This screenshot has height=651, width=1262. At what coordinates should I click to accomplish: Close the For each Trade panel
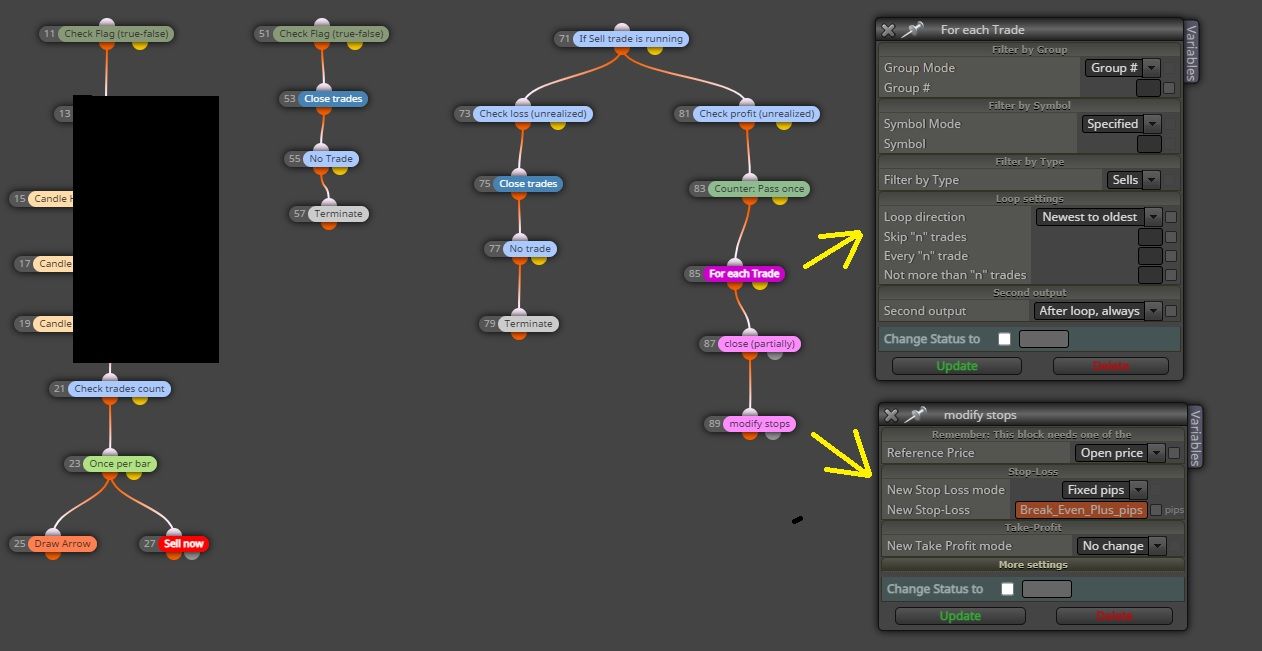click(x=887, y=30)
